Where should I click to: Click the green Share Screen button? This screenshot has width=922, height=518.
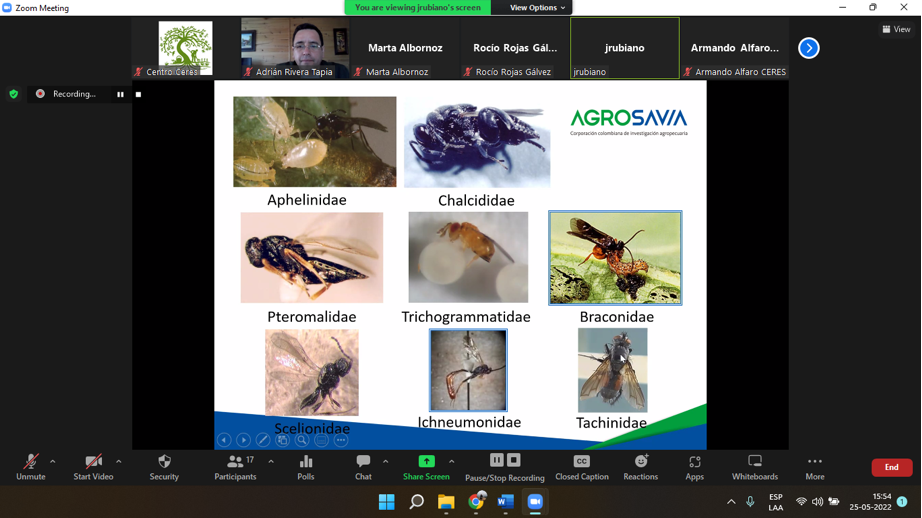(426, 467)
